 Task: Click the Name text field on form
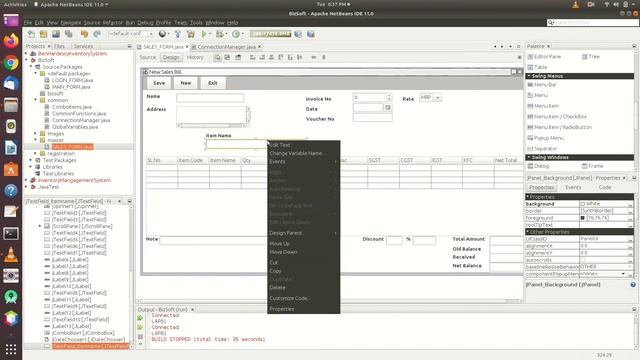click(210, 98)
